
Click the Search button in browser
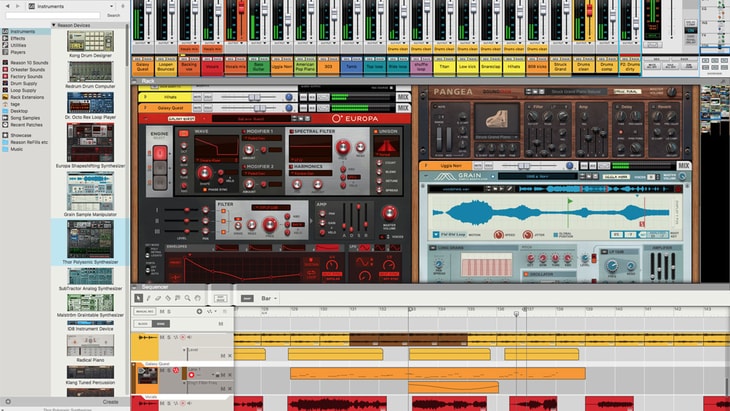[113, 15]
